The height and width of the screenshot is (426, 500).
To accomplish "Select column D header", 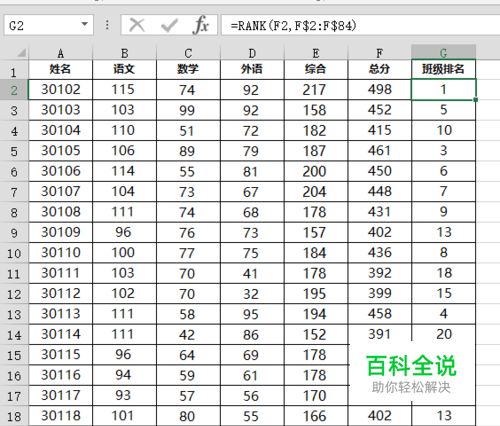I will pyautogui.click(x=252, y=53).
